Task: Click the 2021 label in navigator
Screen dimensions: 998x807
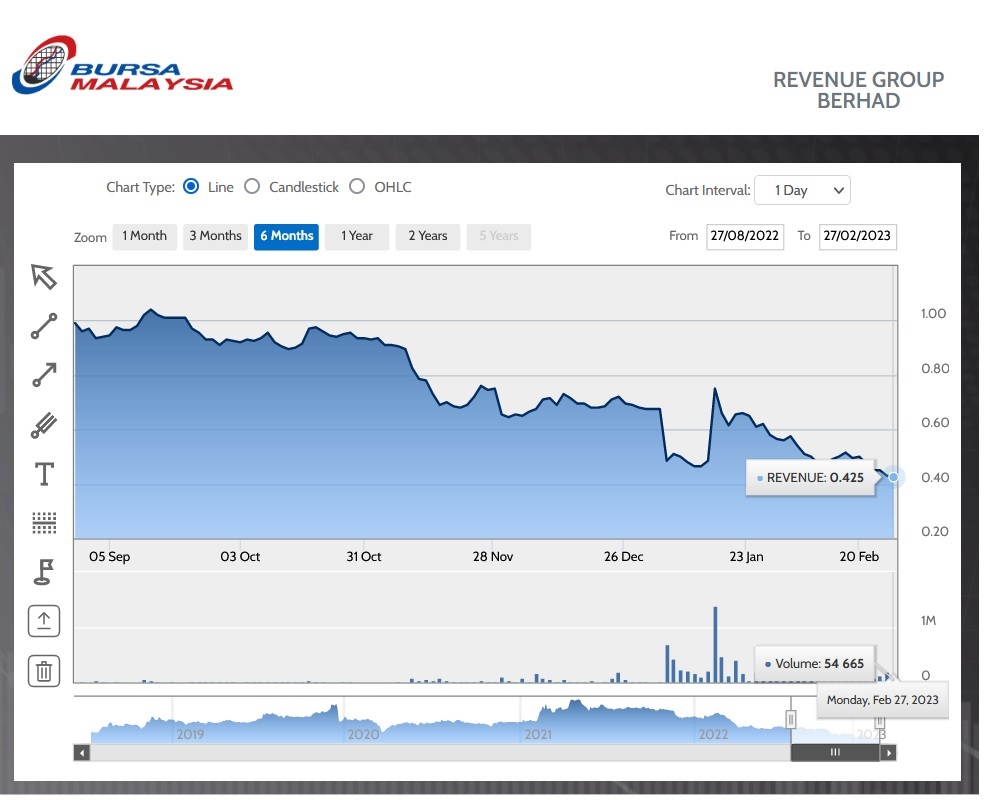Action: (x=538, y=734)
